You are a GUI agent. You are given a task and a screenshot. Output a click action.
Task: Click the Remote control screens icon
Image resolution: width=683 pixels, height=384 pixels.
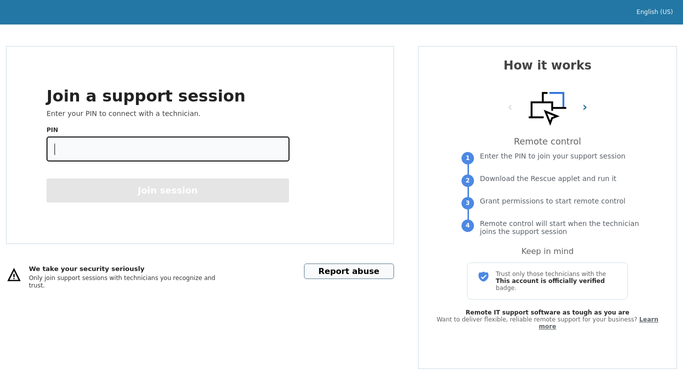(548, 108)
